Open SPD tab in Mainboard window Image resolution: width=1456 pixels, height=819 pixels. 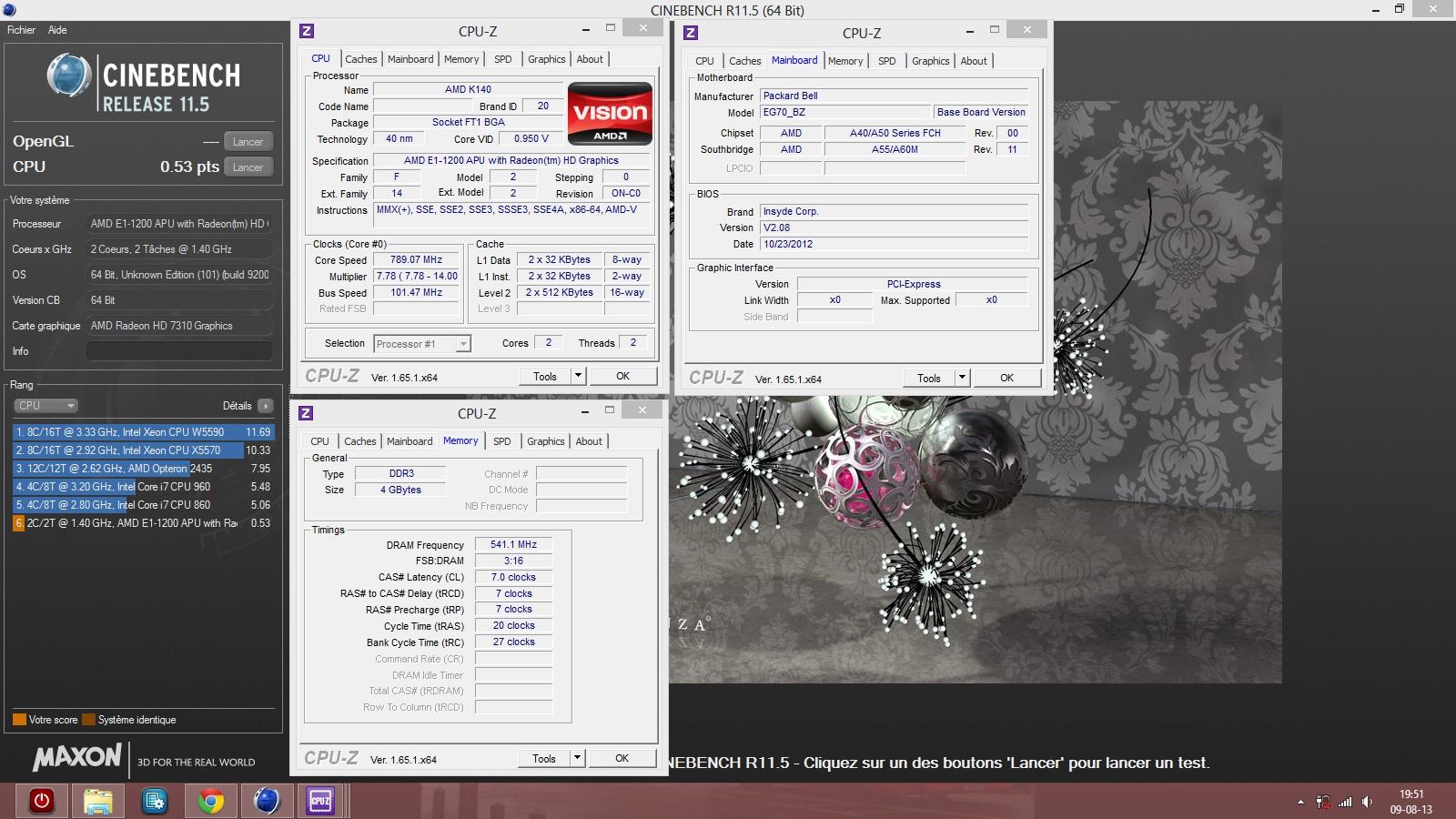pos(887,61)
